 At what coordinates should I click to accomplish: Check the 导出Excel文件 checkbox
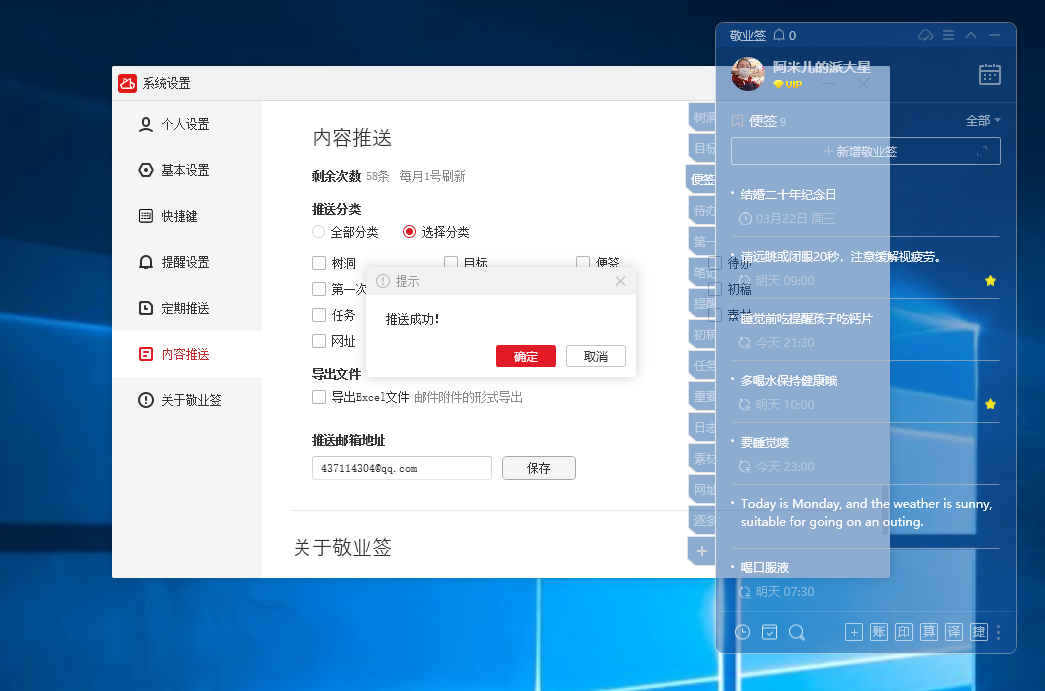click(x=319, y=397)
